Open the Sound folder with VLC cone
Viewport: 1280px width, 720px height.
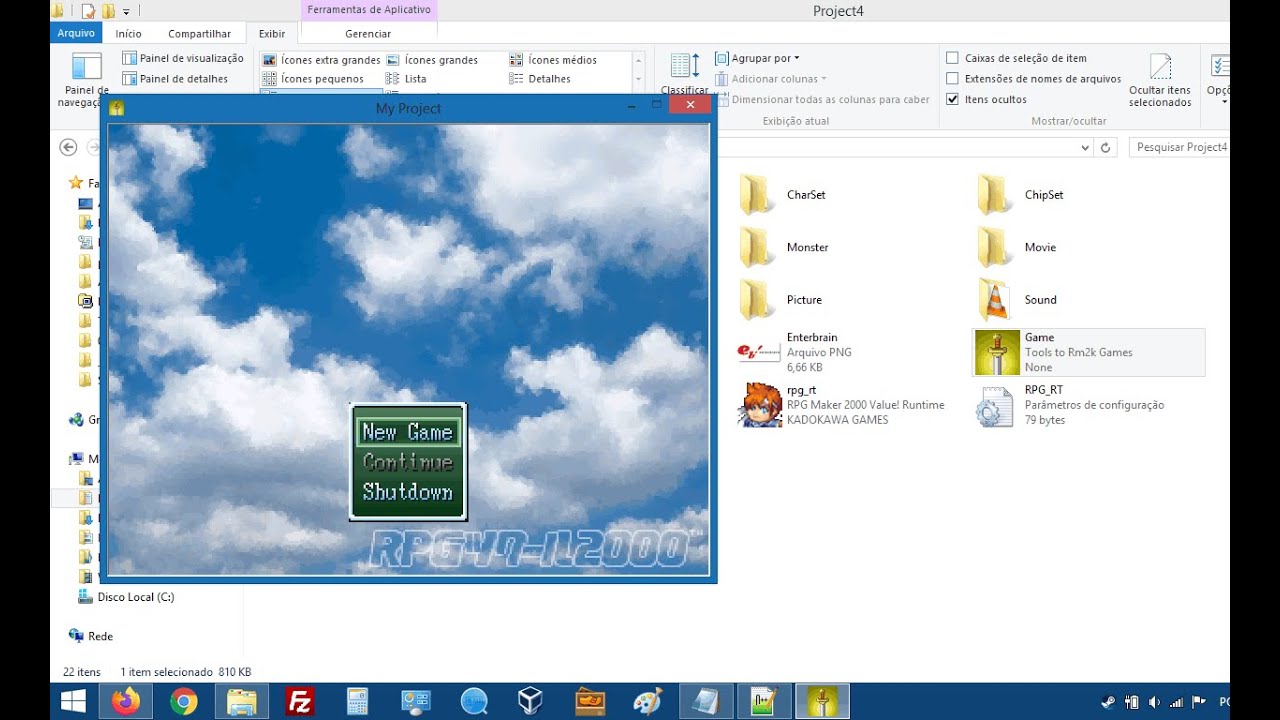(x=995, y=299)
